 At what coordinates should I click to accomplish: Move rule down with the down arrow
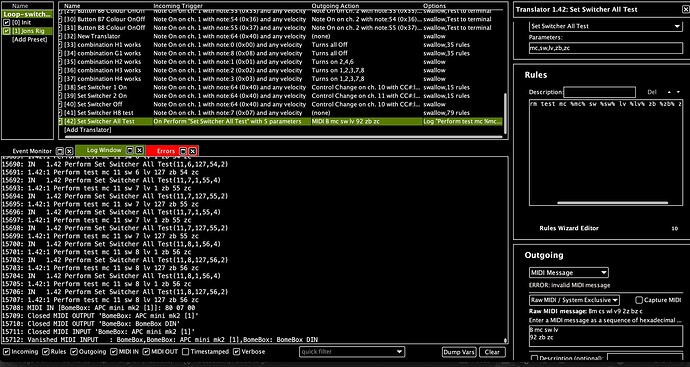679,92
